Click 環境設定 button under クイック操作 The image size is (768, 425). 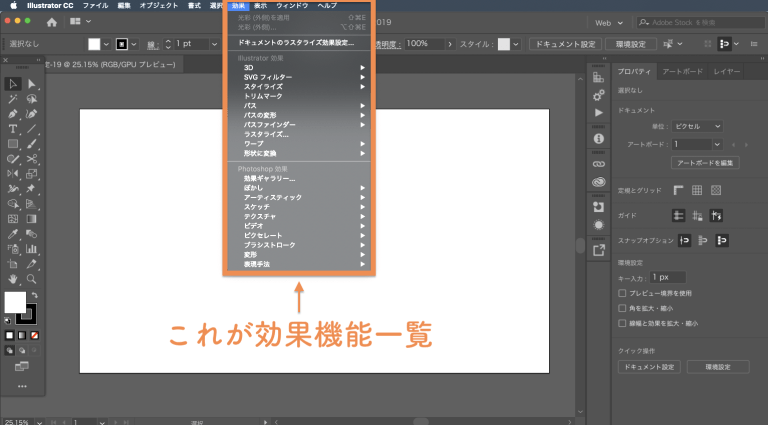[x=718, y=367]
